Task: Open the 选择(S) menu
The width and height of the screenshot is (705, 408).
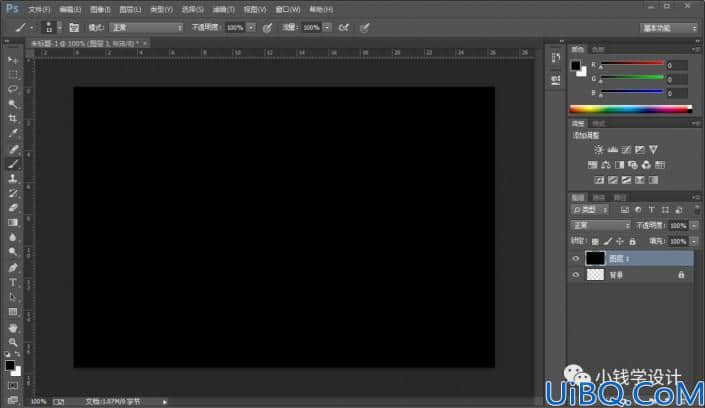Action: 192,9
